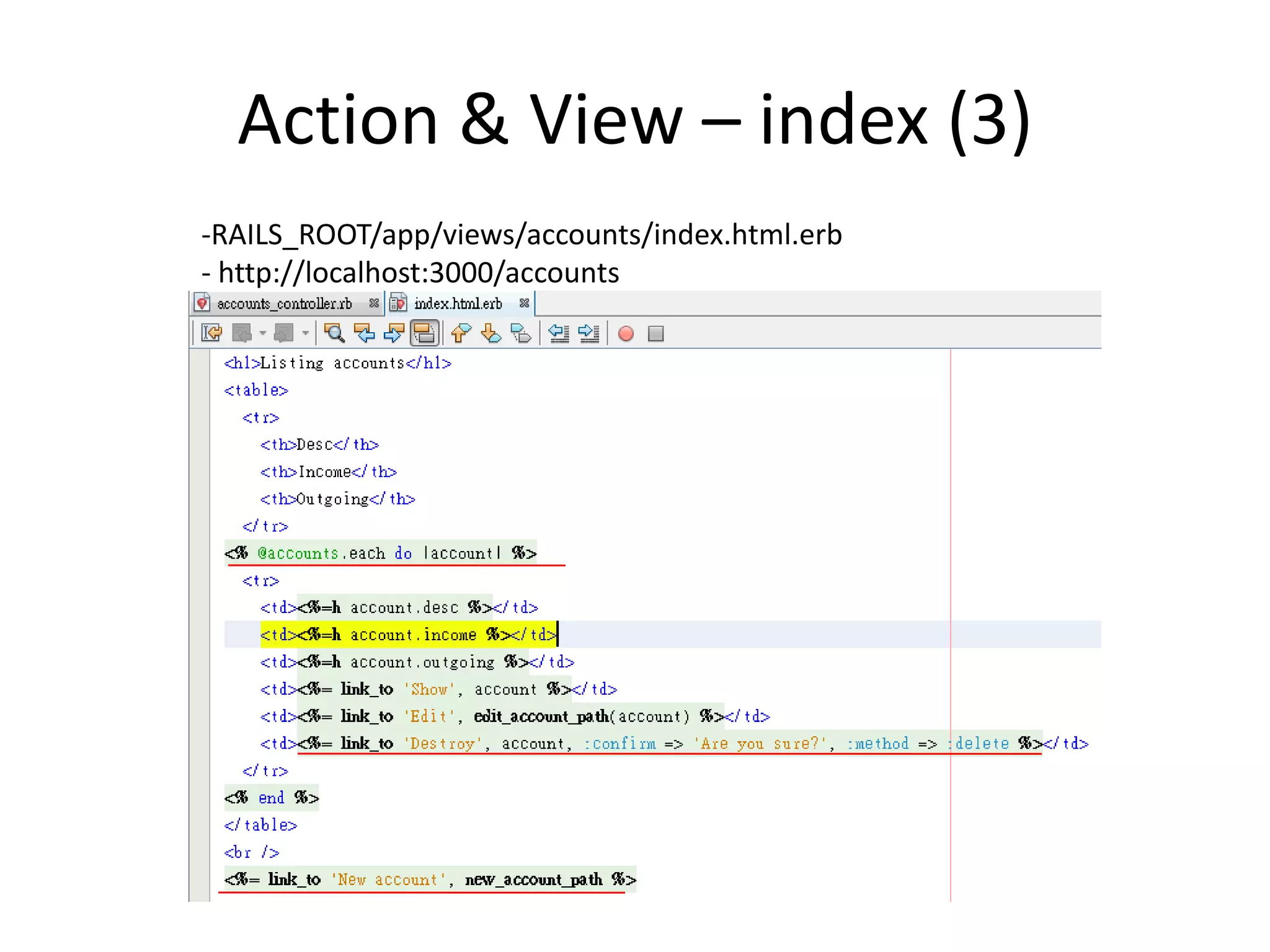Click the Shift Line Right icon
Viewport: 1270px width, 952px height.
point(588,333)
